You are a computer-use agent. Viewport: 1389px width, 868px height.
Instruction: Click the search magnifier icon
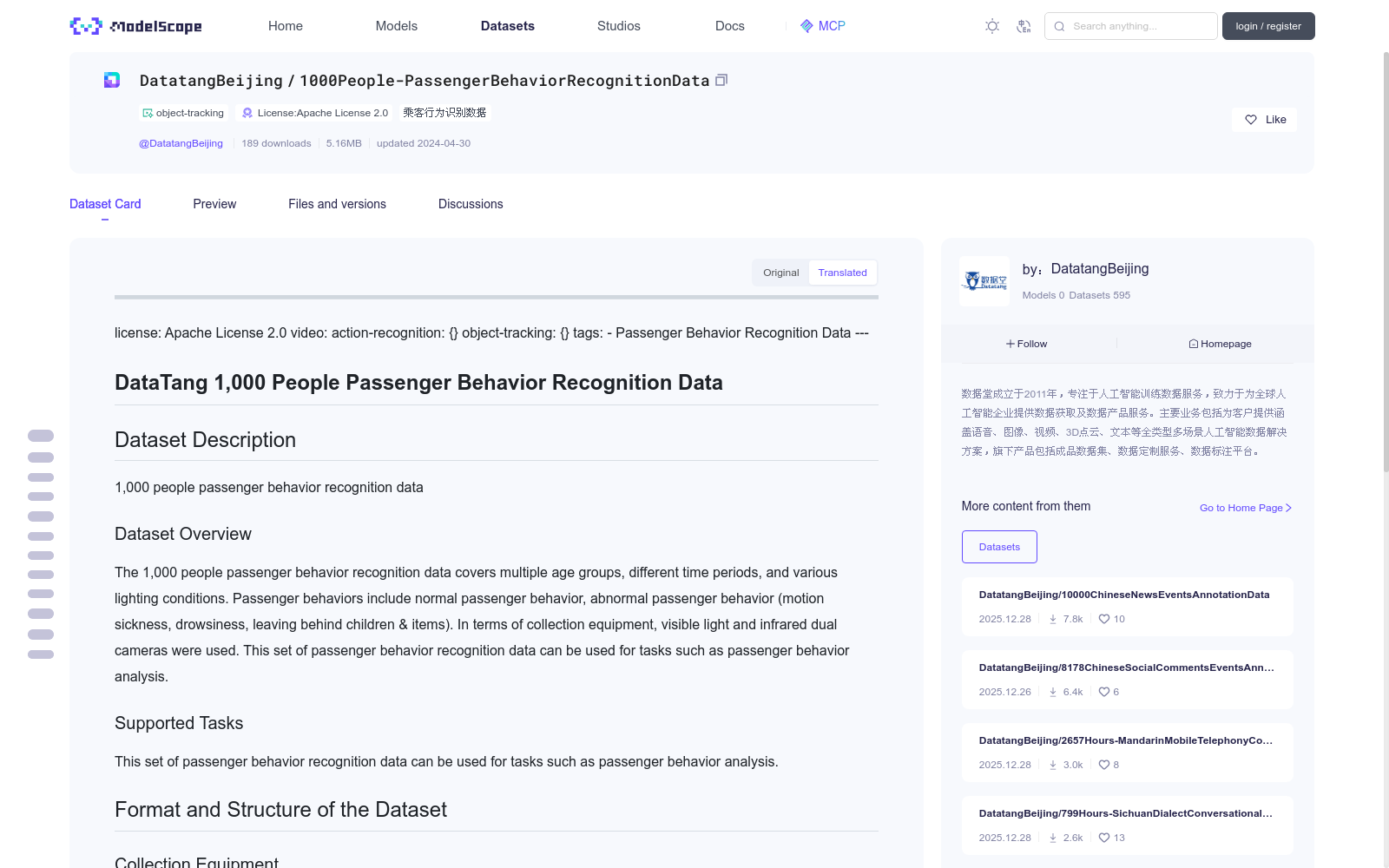pyautogui.click(x=1059, y=26)
